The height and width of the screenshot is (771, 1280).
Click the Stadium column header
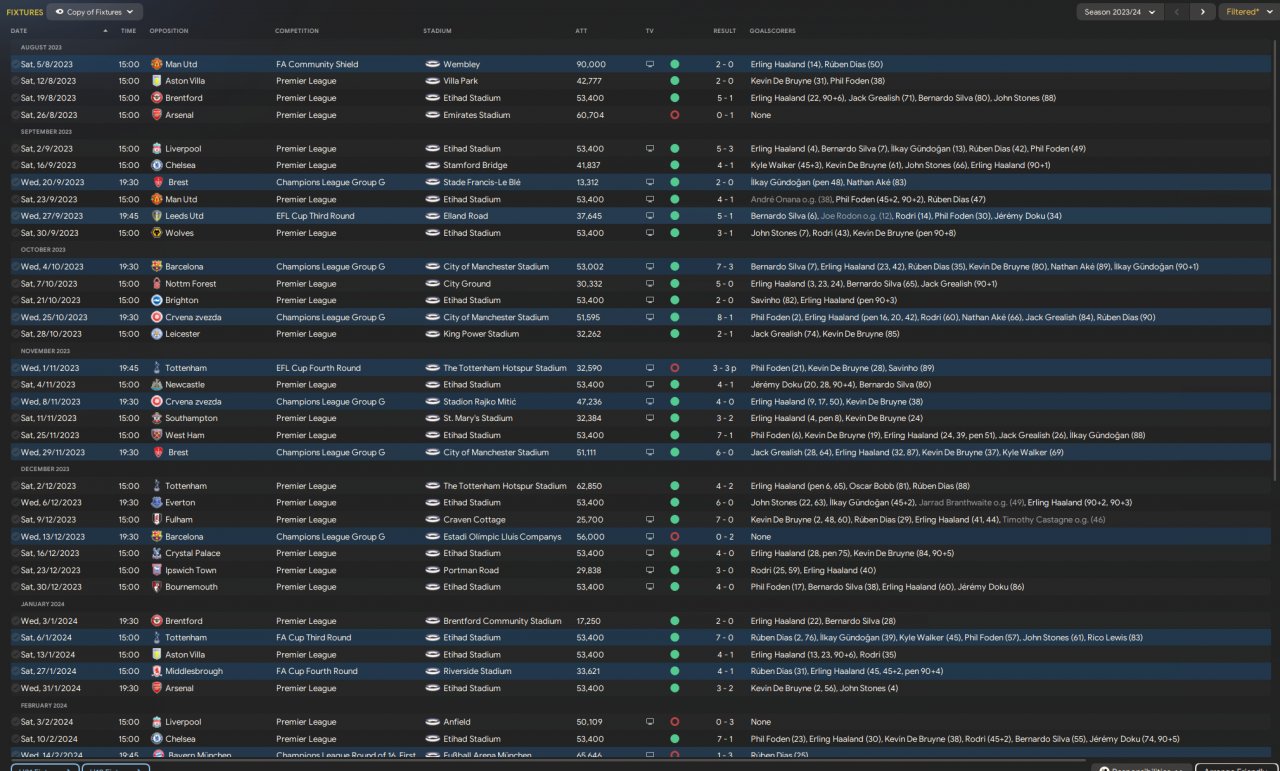click(437, 31)
